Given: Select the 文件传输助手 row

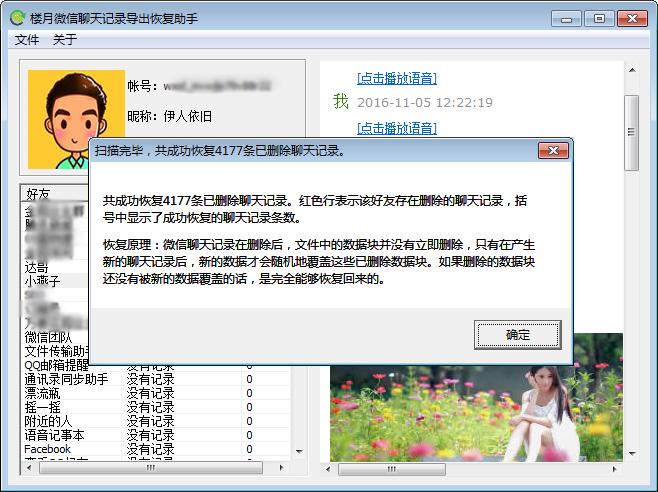Looking at the screenshot, I should (x=55, y=351).
